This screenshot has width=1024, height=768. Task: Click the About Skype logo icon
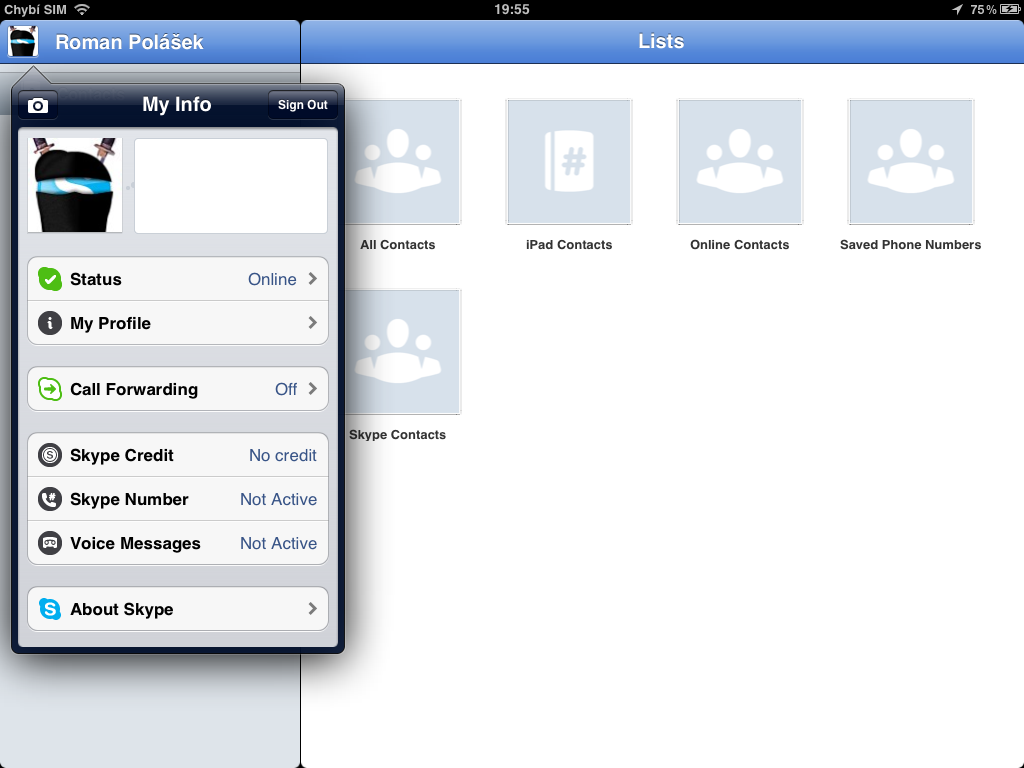[50, 609]
